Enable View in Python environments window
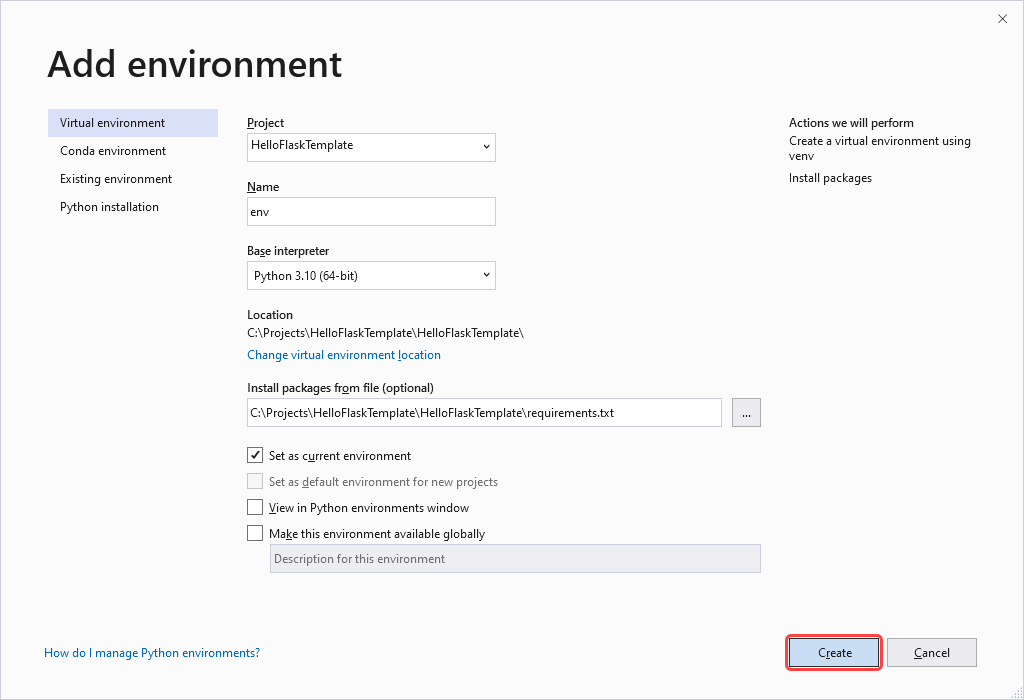The image size is (1024, 700). point(255,507)
